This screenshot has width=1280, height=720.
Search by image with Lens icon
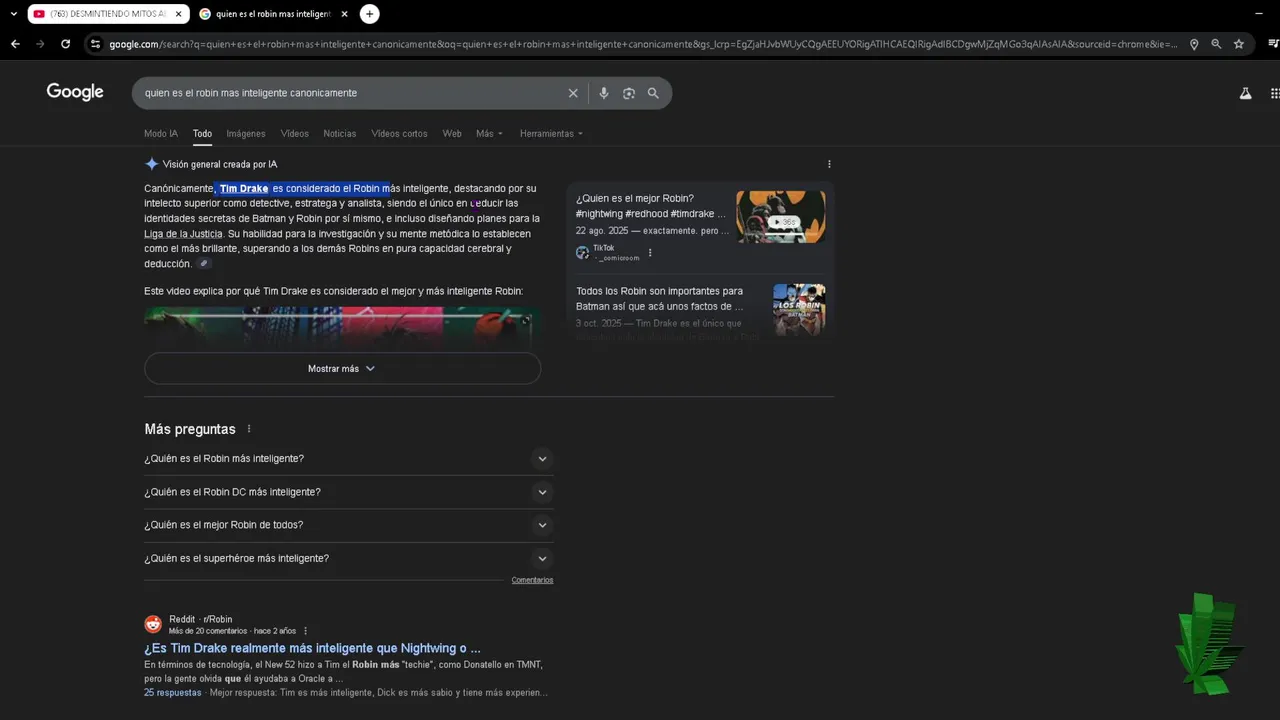pos(629,93)
